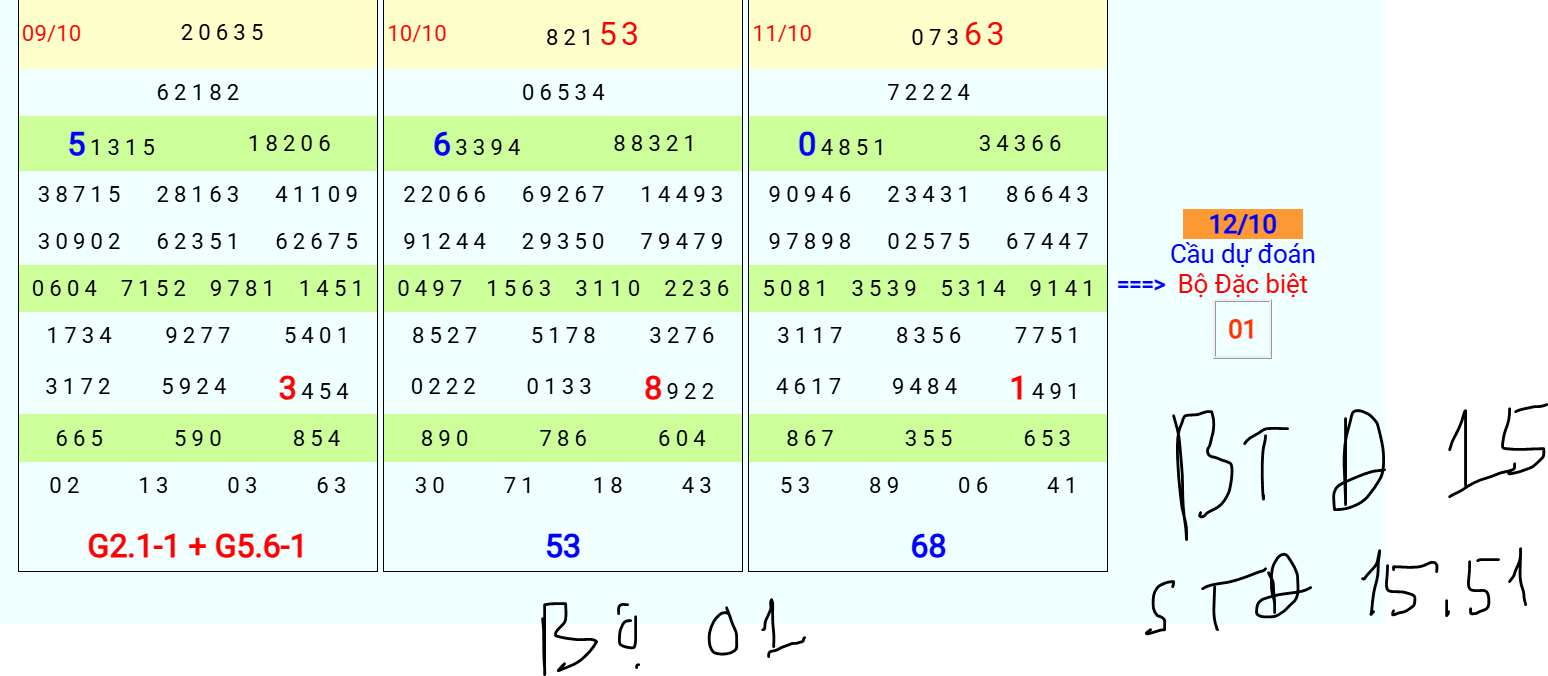1548x676 pixels.
Task: Click the special prize number 20635
Action: [223, 32]
